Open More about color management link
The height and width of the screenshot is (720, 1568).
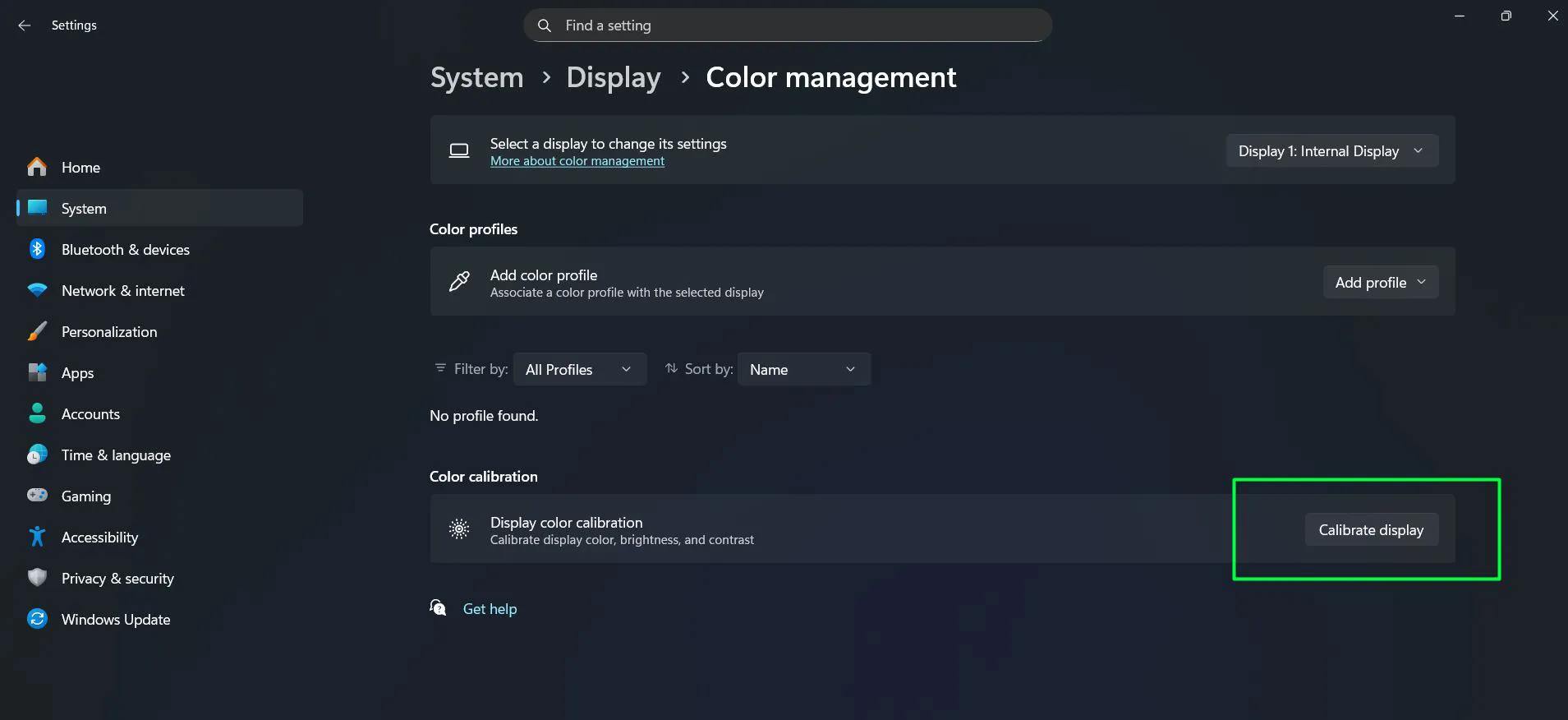point(577,161)
